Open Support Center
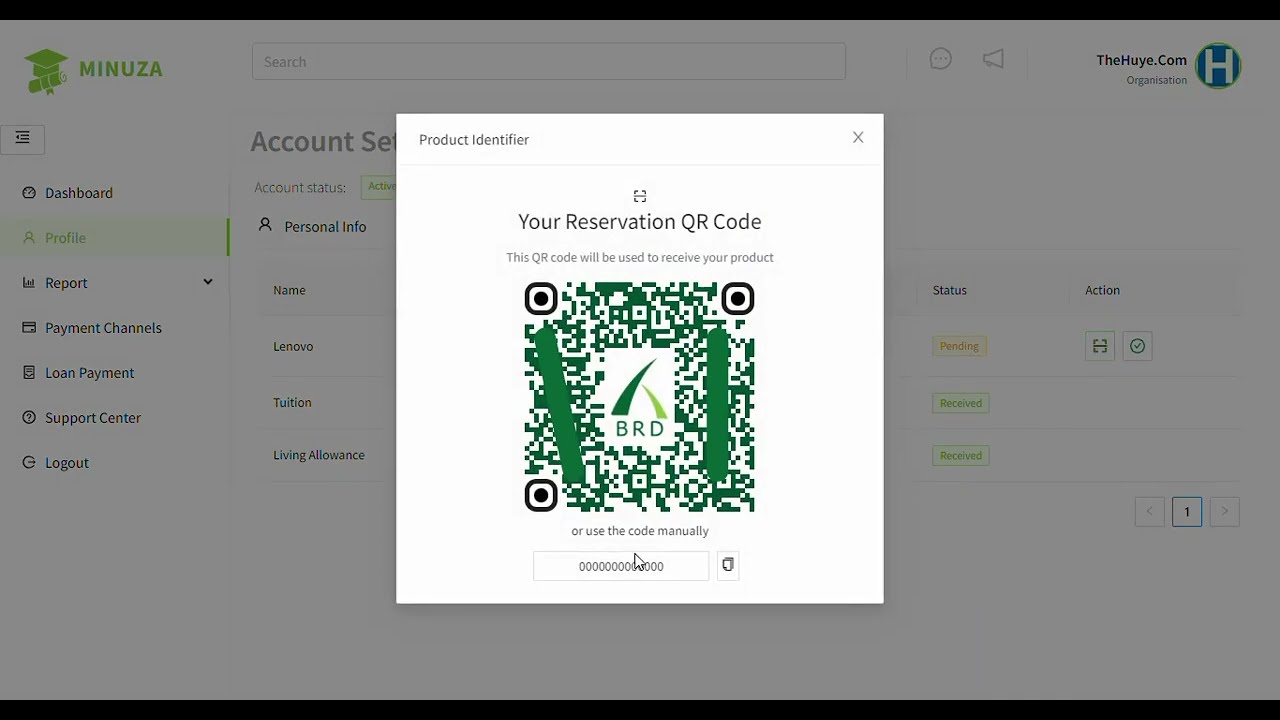1280x720 pixels. click(93, 418)
